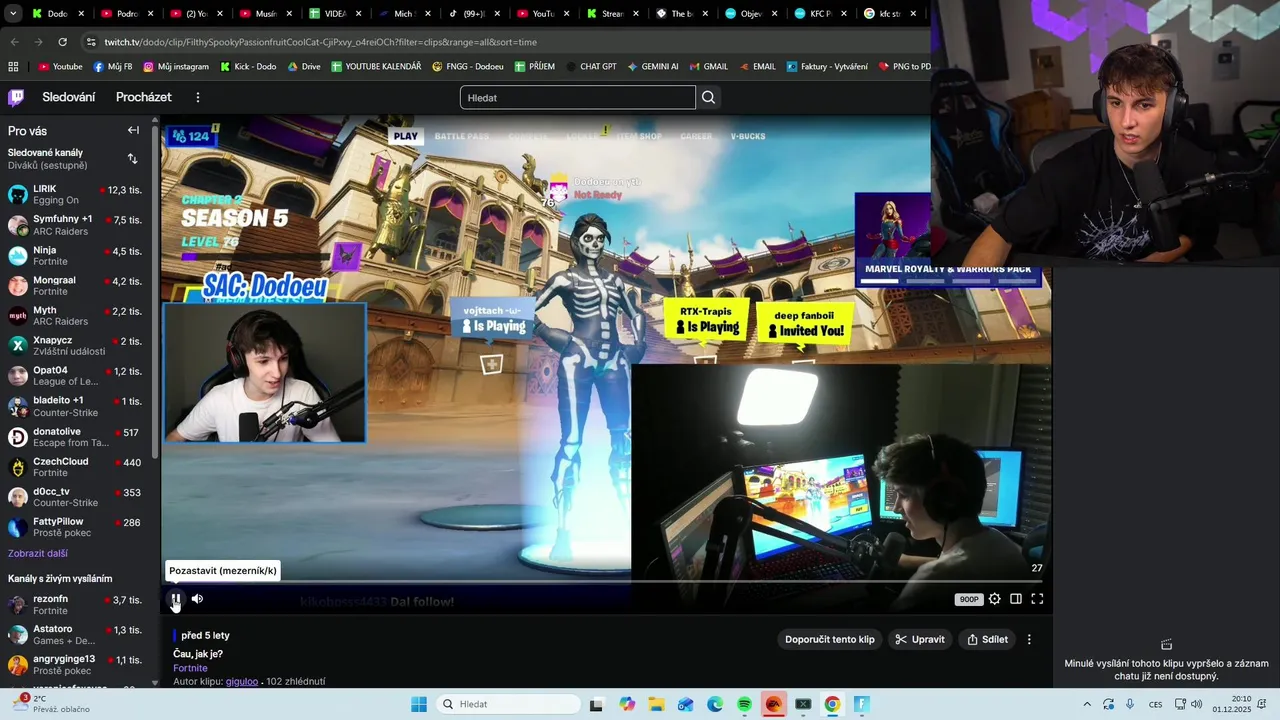Open the Kick - Dodo bookmark
This screenshot has width=1280, height=720.
pos(247,67)
